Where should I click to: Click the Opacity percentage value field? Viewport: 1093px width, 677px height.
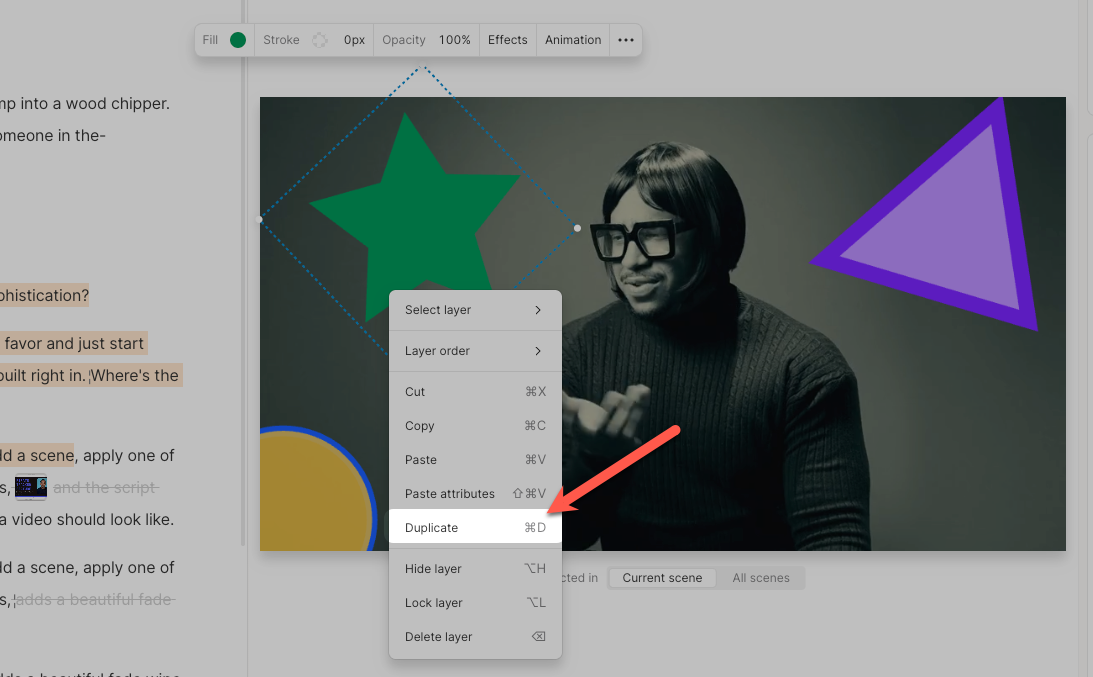[455, 39]
